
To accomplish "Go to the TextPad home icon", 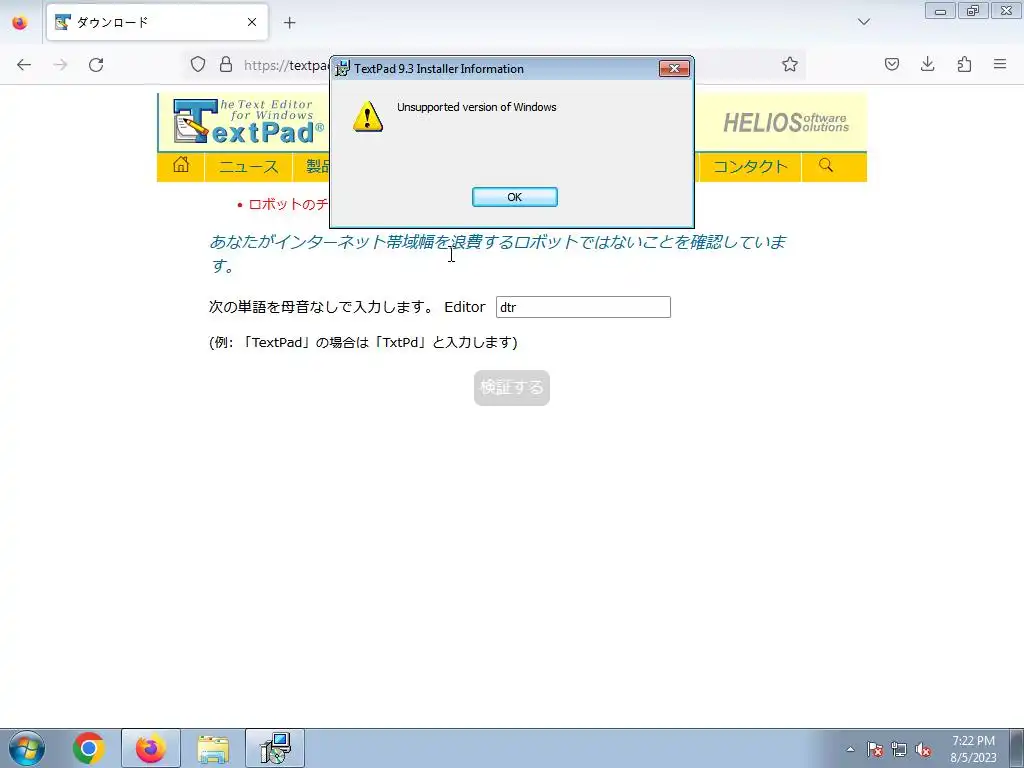I will coord(181,165).
